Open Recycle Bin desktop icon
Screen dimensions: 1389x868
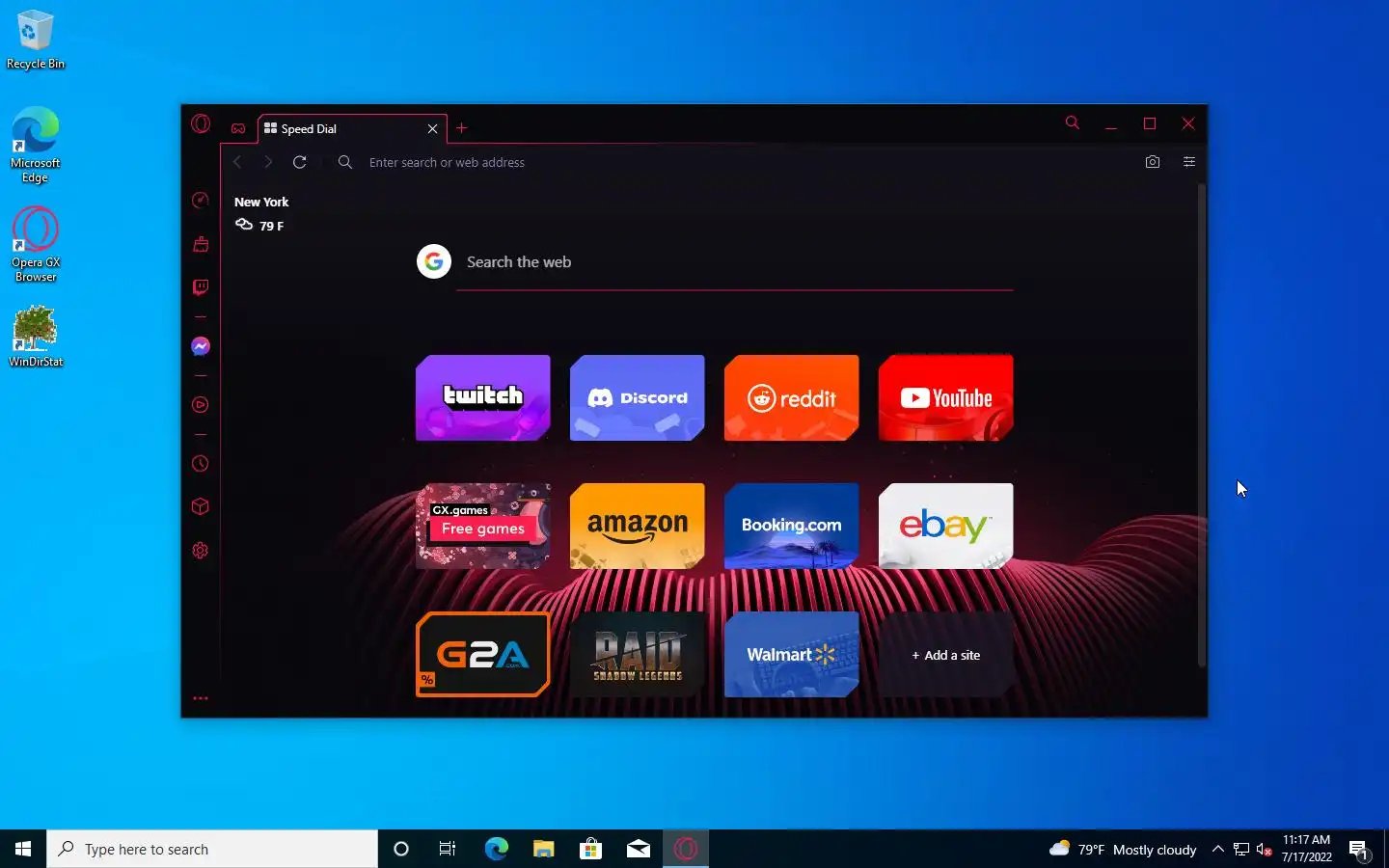[x=35, y=41]
